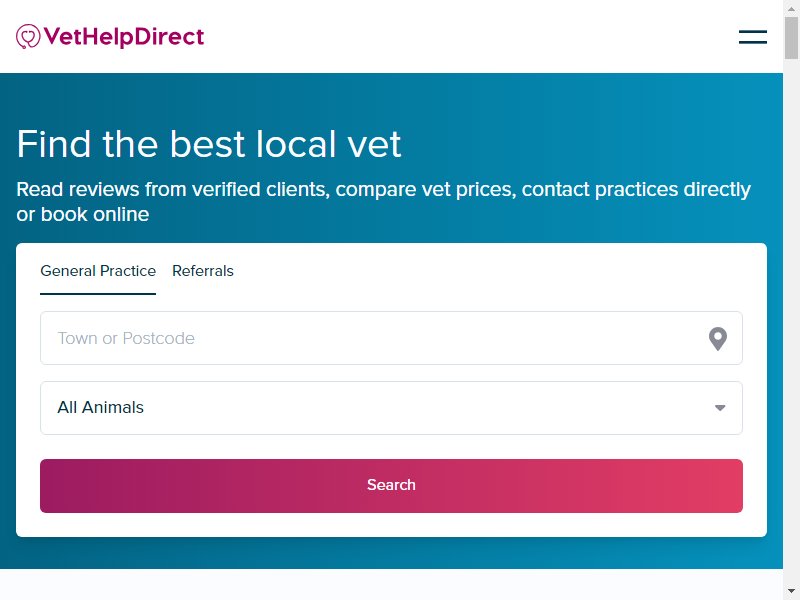This screenshot has height=600, width=800.
Task: Click the scrollbar up arrow
Action: coord(791,8)
